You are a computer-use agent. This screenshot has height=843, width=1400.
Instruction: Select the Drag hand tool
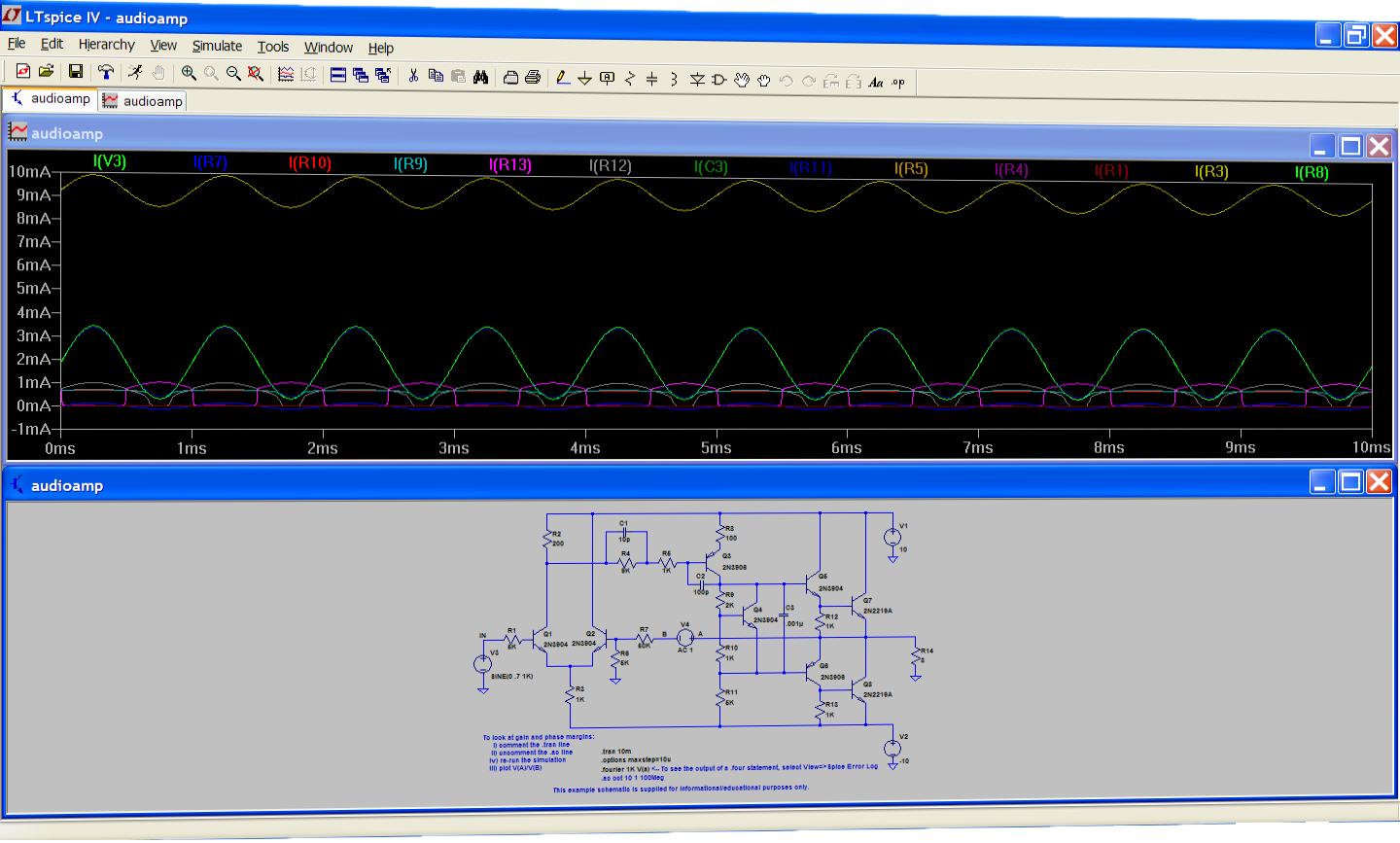(764, 81)
